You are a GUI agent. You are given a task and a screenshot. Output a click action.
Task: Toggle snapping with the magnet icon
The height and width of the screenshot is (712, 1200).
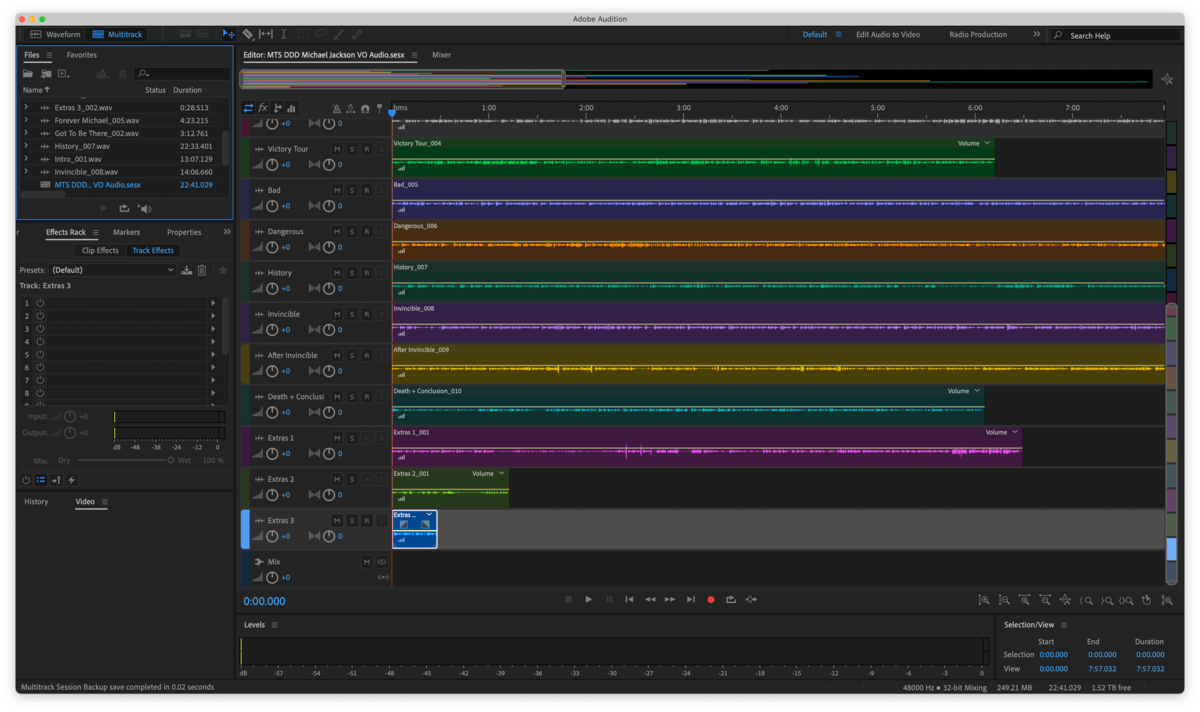point(365,108)
